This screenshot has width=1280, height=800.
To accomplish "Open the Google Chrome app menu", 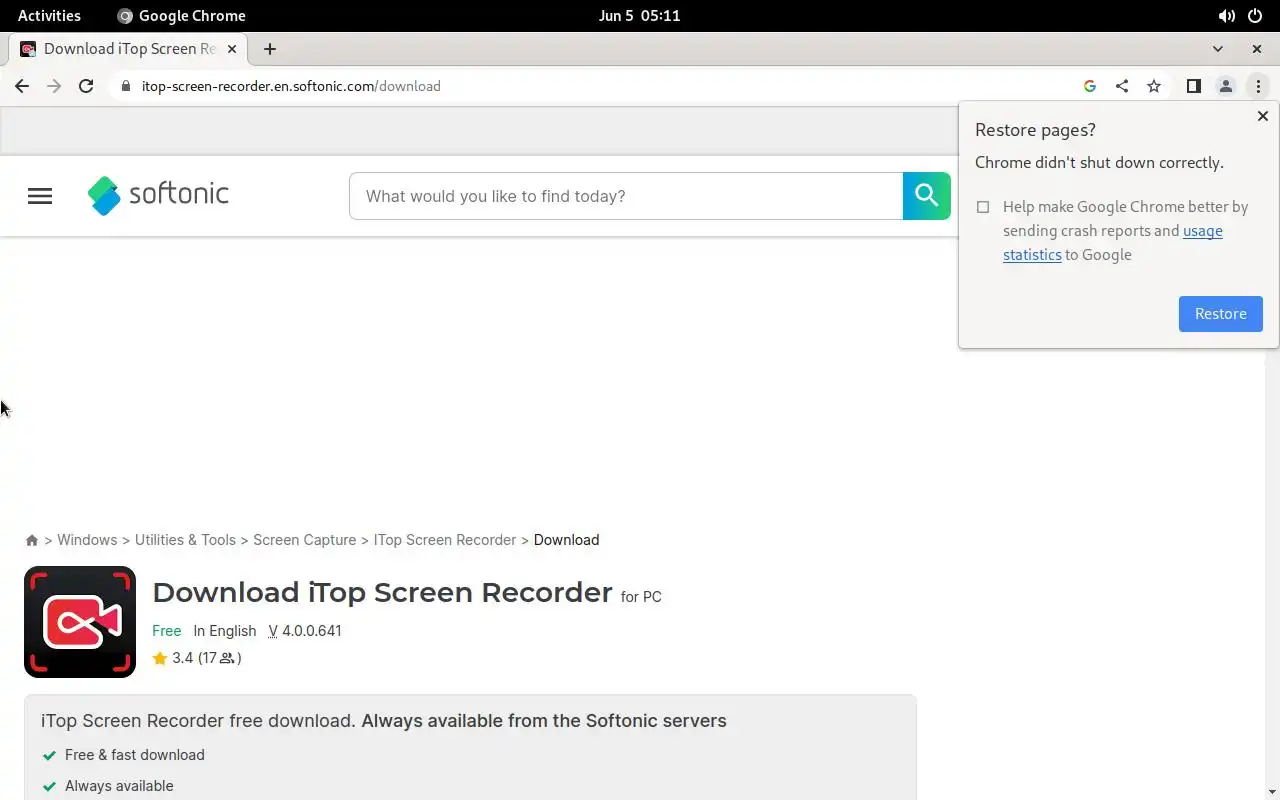I will coord(181,16).
